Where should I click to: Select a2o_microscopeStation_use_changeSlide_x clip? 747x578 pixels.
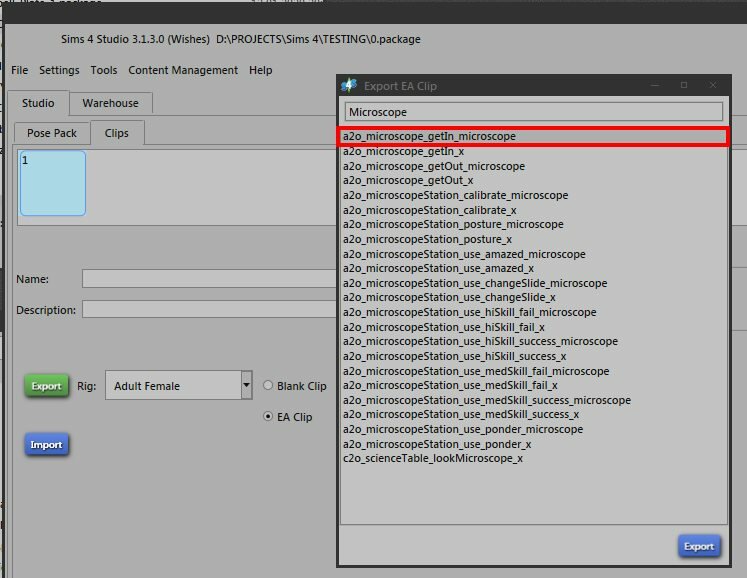(x=534, y=297)
